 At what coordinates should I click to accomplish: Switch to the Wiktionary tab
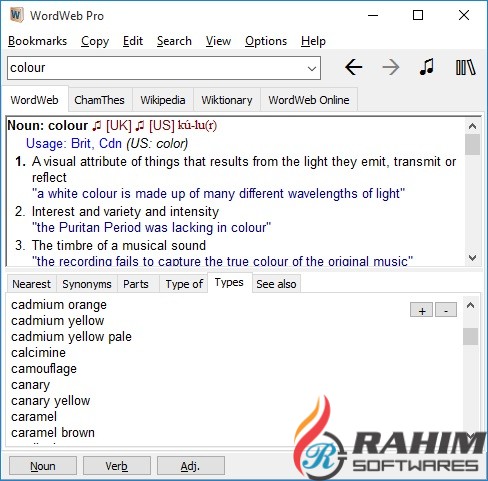tap(227, 100)
